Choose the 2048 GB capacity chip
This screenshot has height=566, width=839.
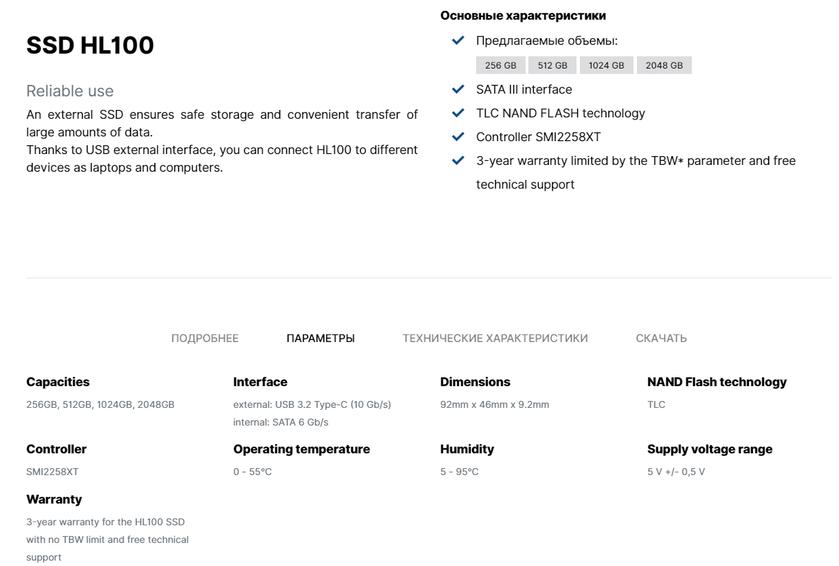664,65
